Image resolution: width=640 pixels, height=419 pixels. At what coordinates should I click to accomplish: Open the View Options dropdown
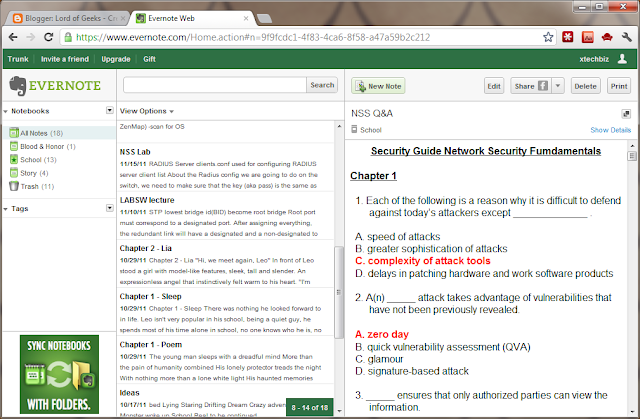(147, 111)
